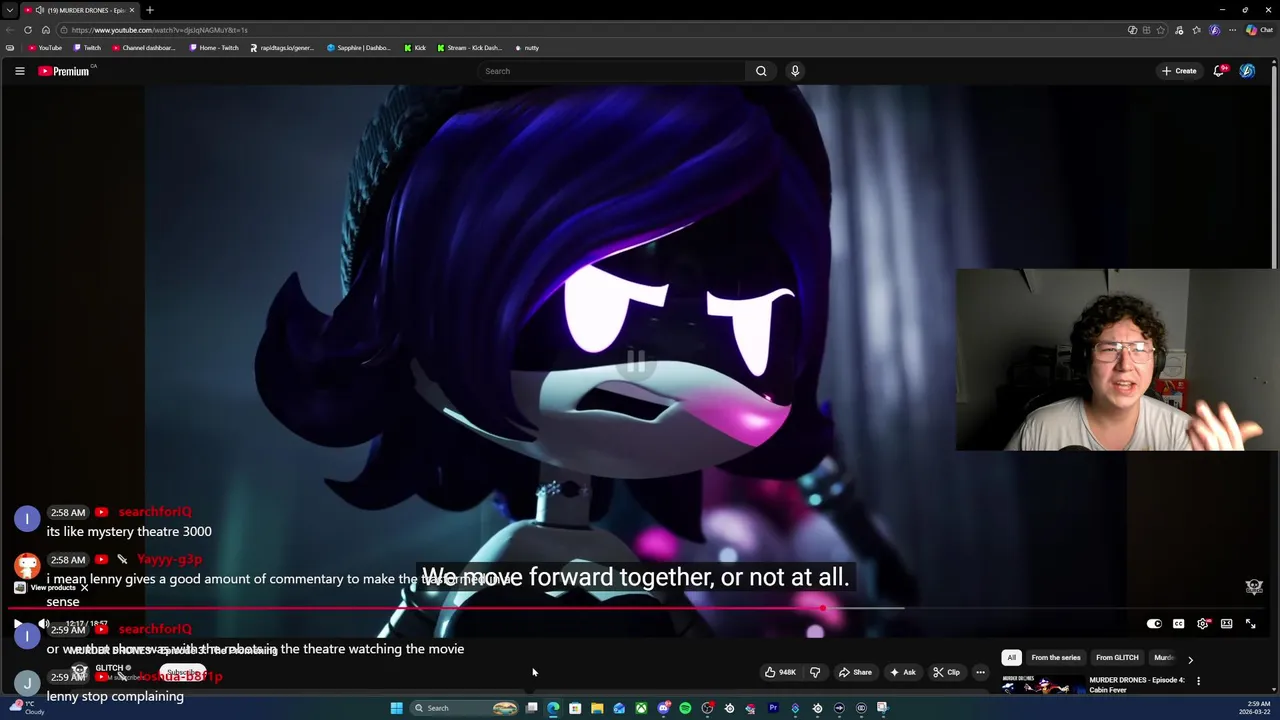Screen dimensions: 1280x720
Task: Open the 'Home - Twitch' bookmark
Action: click(214, 48)
